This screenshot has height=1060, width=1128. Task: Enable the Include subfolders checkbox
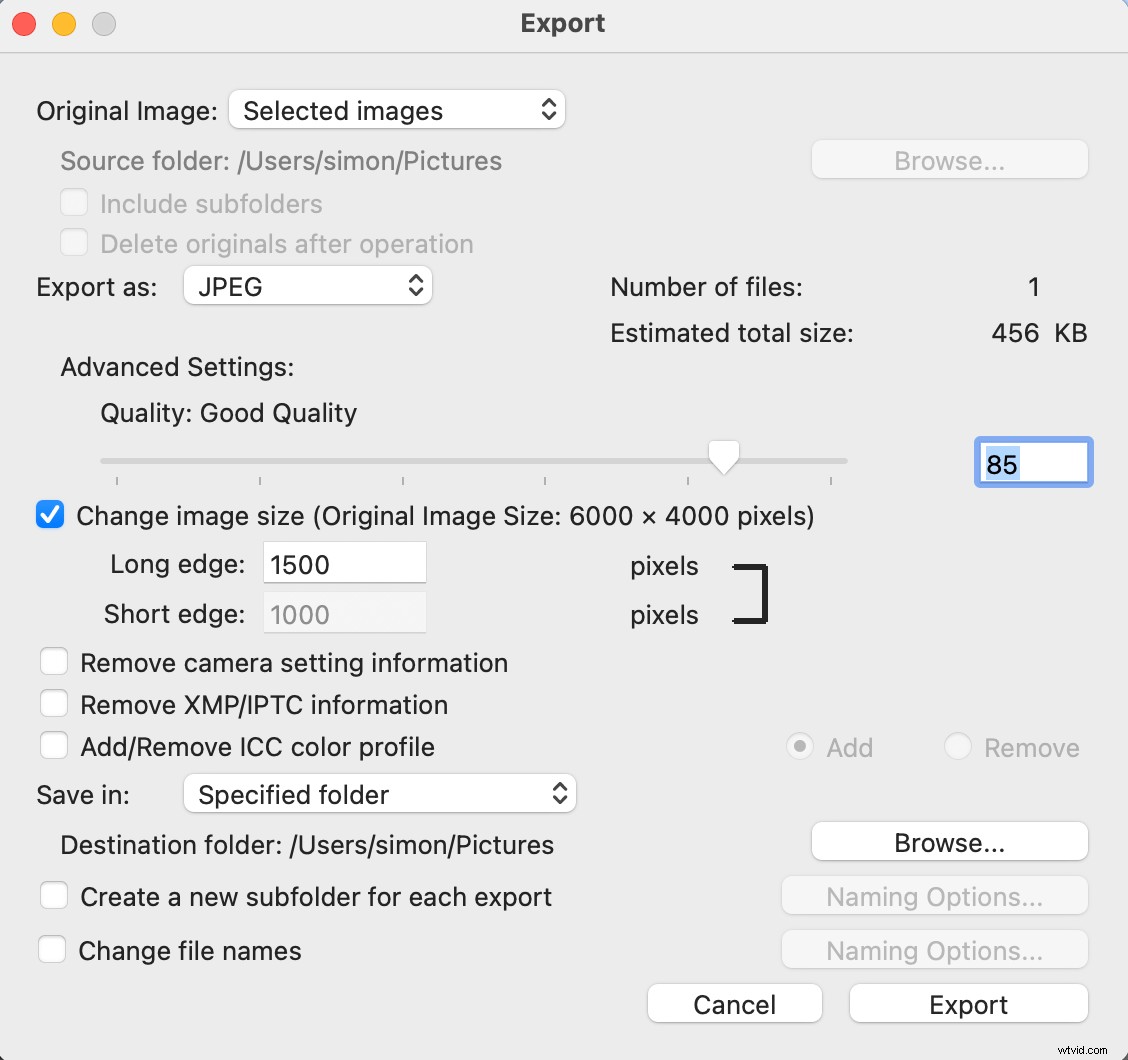pos(74,202)
